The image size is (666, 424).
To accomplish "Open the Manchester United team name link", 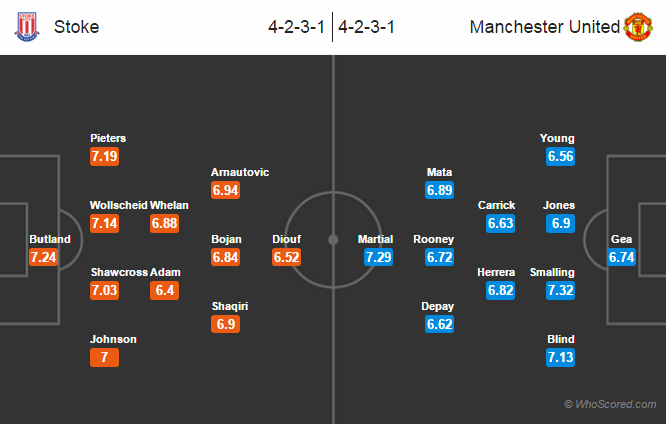I will [x=544, y=27].
